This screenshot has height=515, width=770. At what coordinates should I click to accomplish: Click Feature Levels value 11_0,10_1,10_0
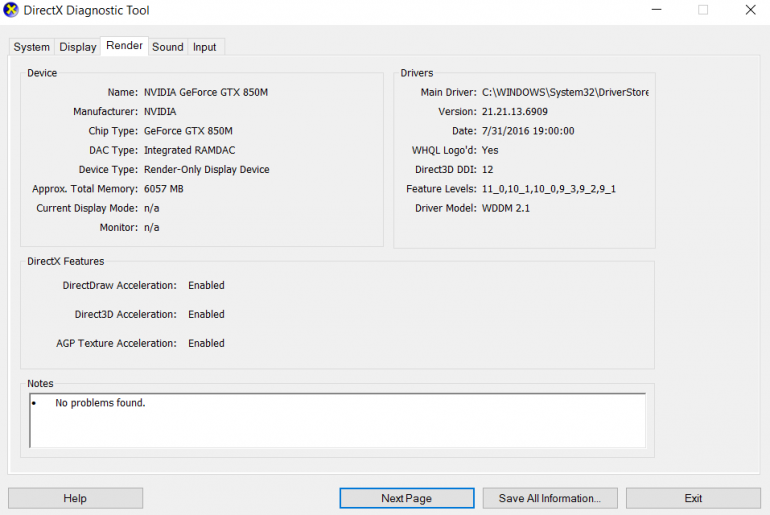[x=549, y=189]
